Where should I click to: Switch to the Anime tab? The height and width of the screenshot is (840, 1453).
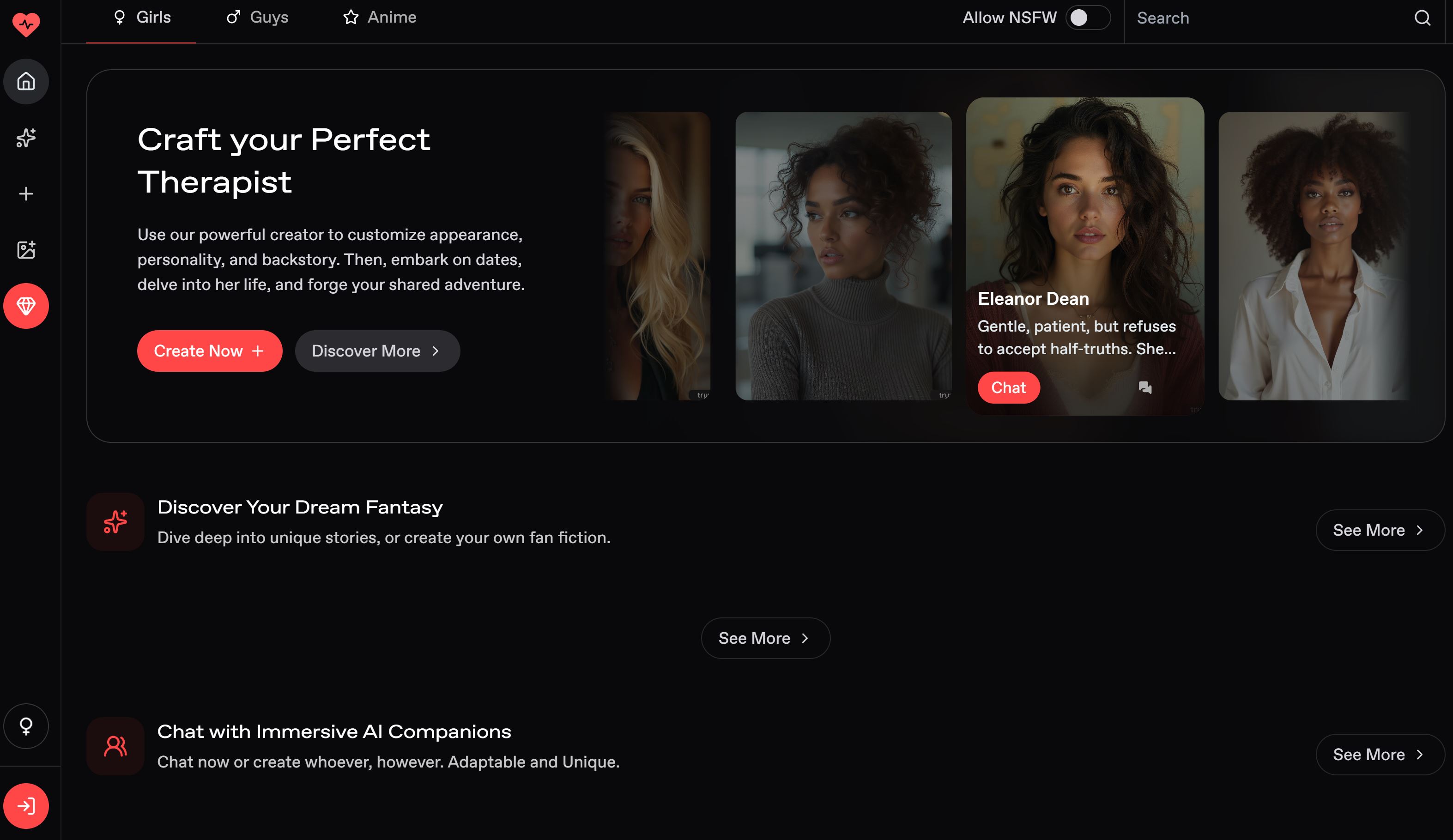click(x=380, y=17)
